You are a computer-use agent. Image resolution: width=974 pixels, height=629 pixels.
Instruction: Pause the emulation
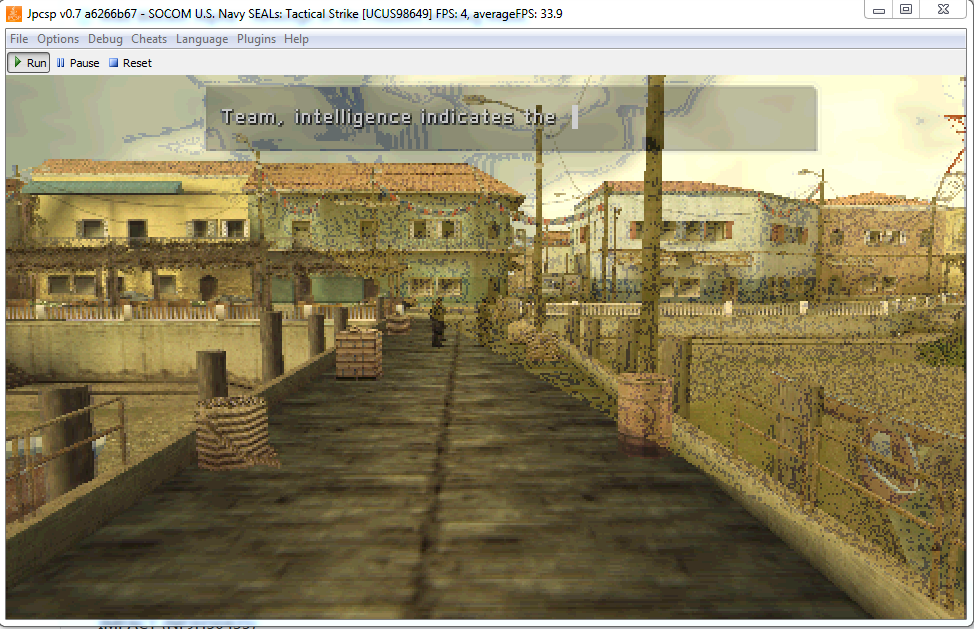[78, 63]
